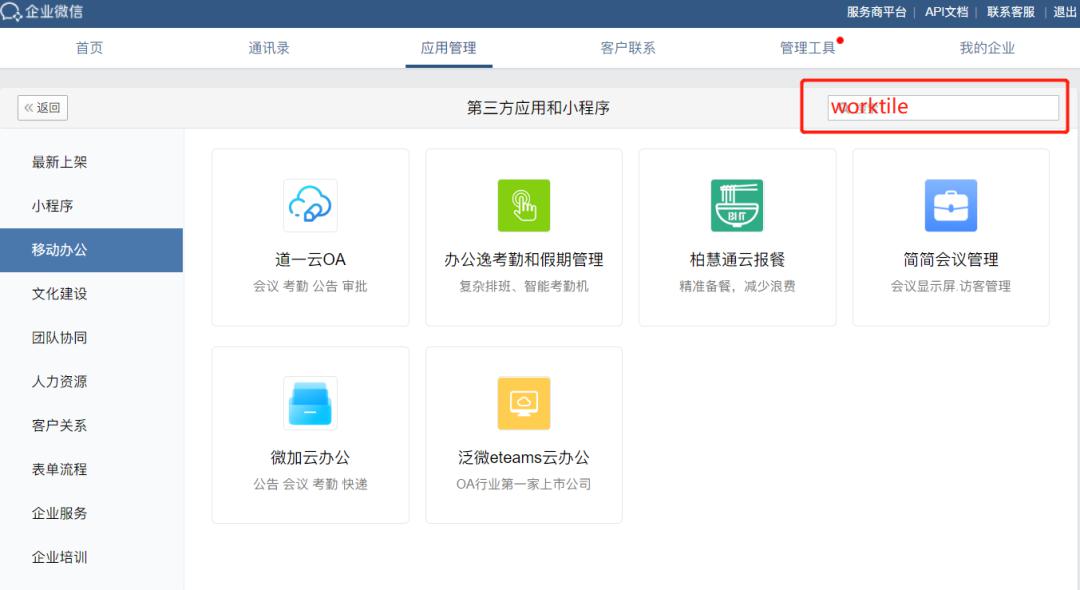Open the 企业服务 category
Image resolution: width=1080 pixels, height=590 pixels.
click(x=59, y=514)
